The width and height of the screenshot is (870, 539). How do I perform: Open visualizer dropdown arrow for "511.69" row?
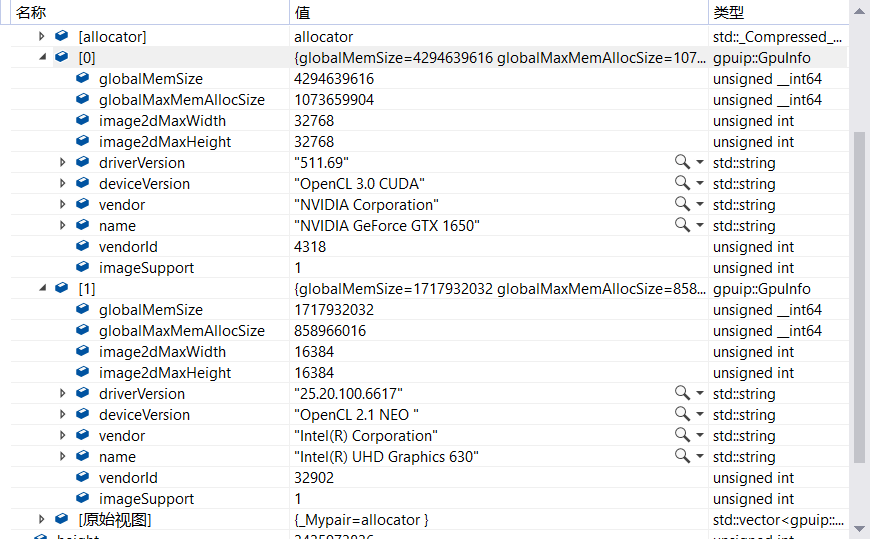(700, 163)
